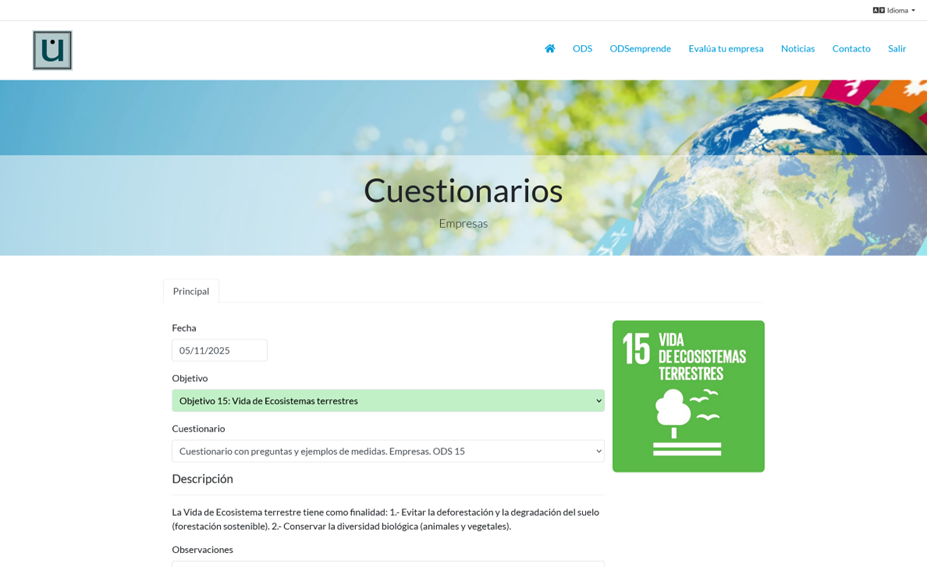Viewport: 927px width, 567px height.
Task: Expand the Objetivo dropdown showing Objetivo 15
Action: pyautogui.click(x=388, y=401)
